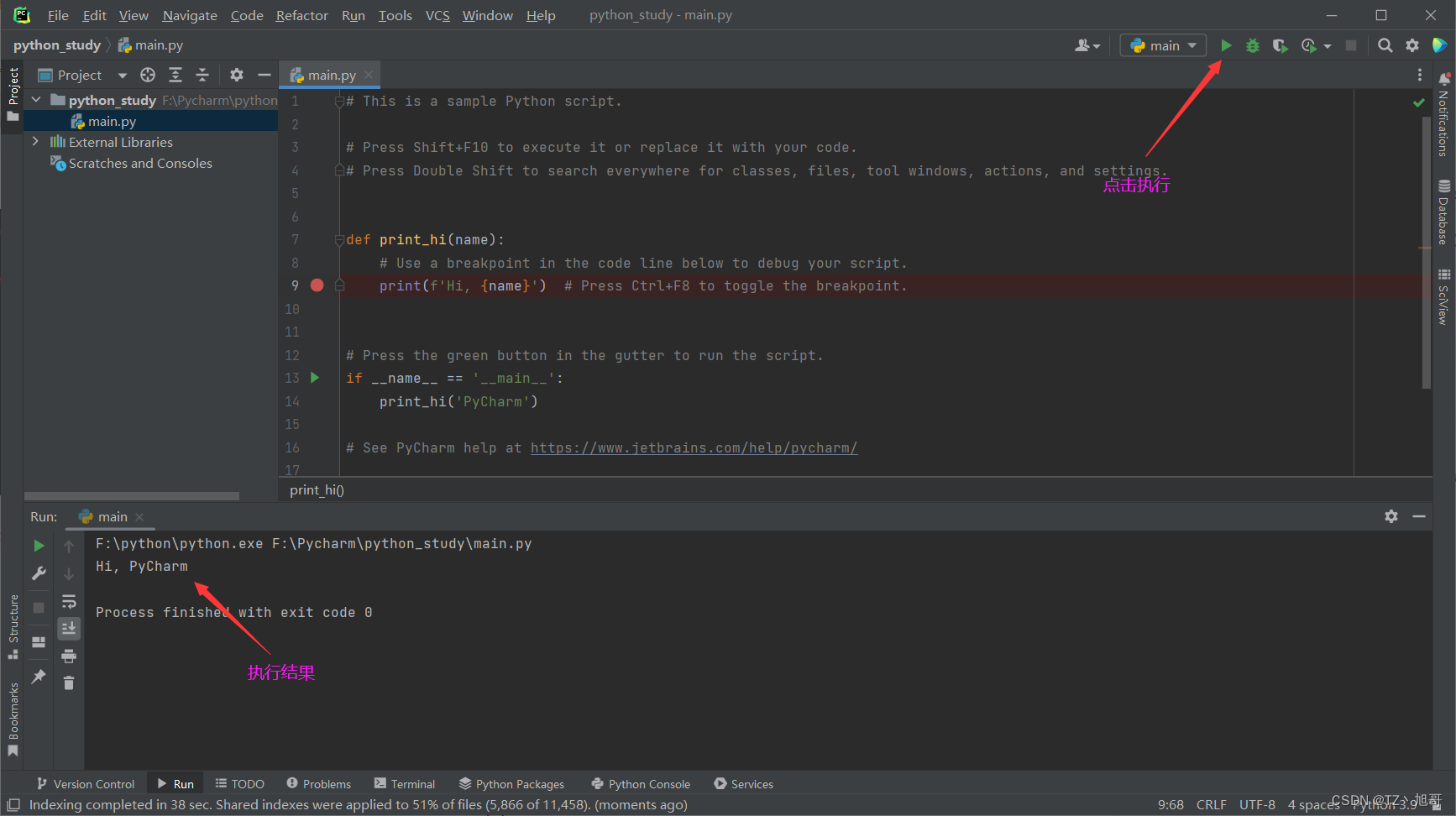Open SciView side panel
Viewport: 1456px width, 816px height.
click(x=1443, y=296)
